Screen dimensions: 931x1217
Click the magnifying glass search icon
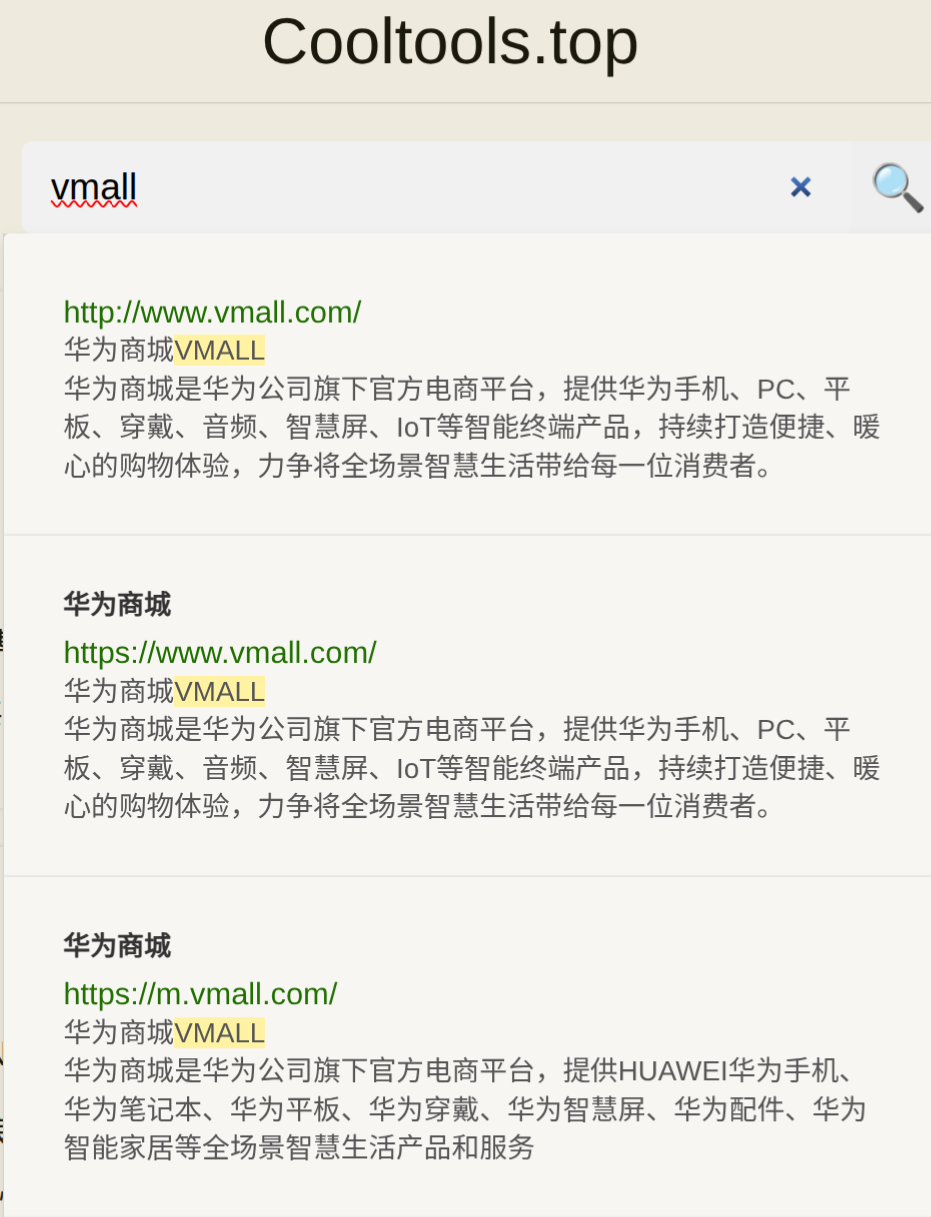coord(896,187)
